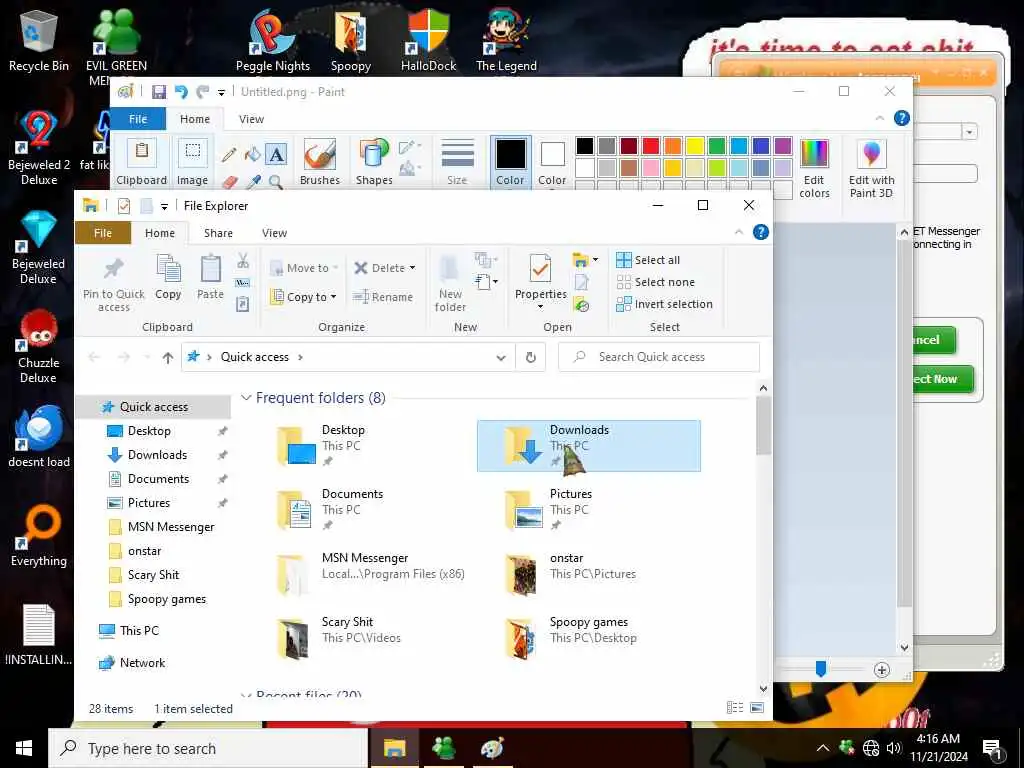This screenshot has height=768, width=1024.
Task: Open the Clipboard group in Paint
Action: point(141,162)
